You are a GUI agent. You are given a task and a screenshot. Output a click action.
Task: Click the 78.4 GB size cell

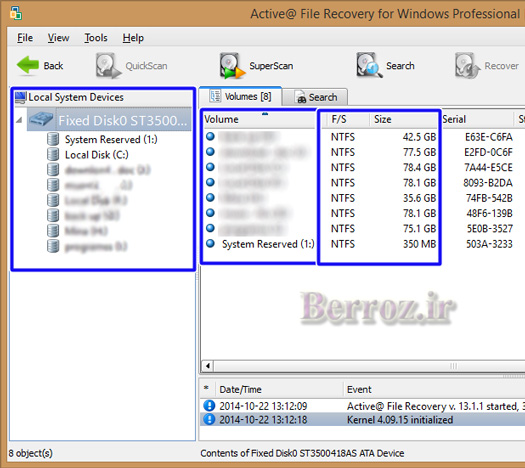click(420, 167)
